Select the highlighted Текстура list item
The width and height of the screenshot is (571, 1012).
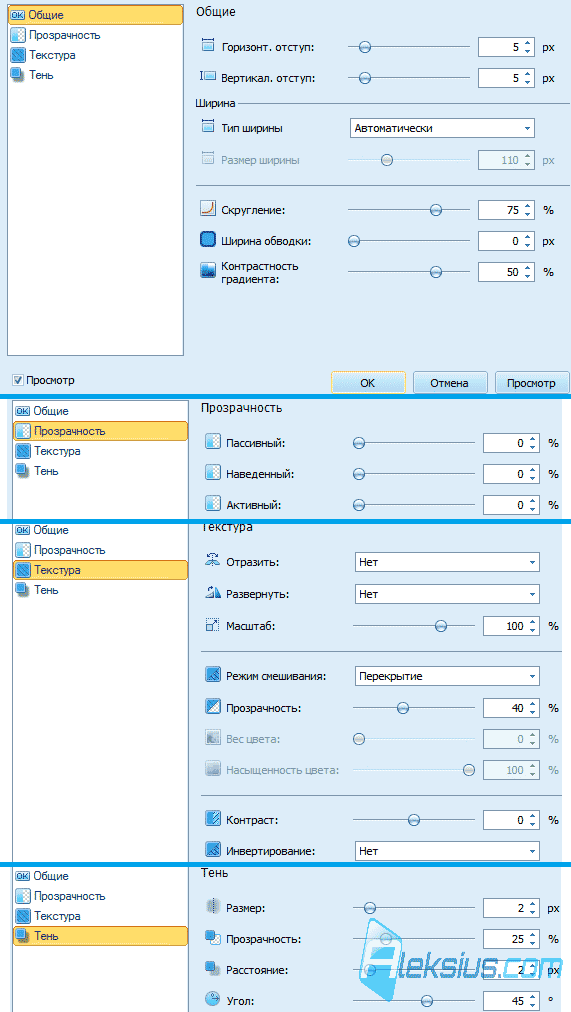101,571
